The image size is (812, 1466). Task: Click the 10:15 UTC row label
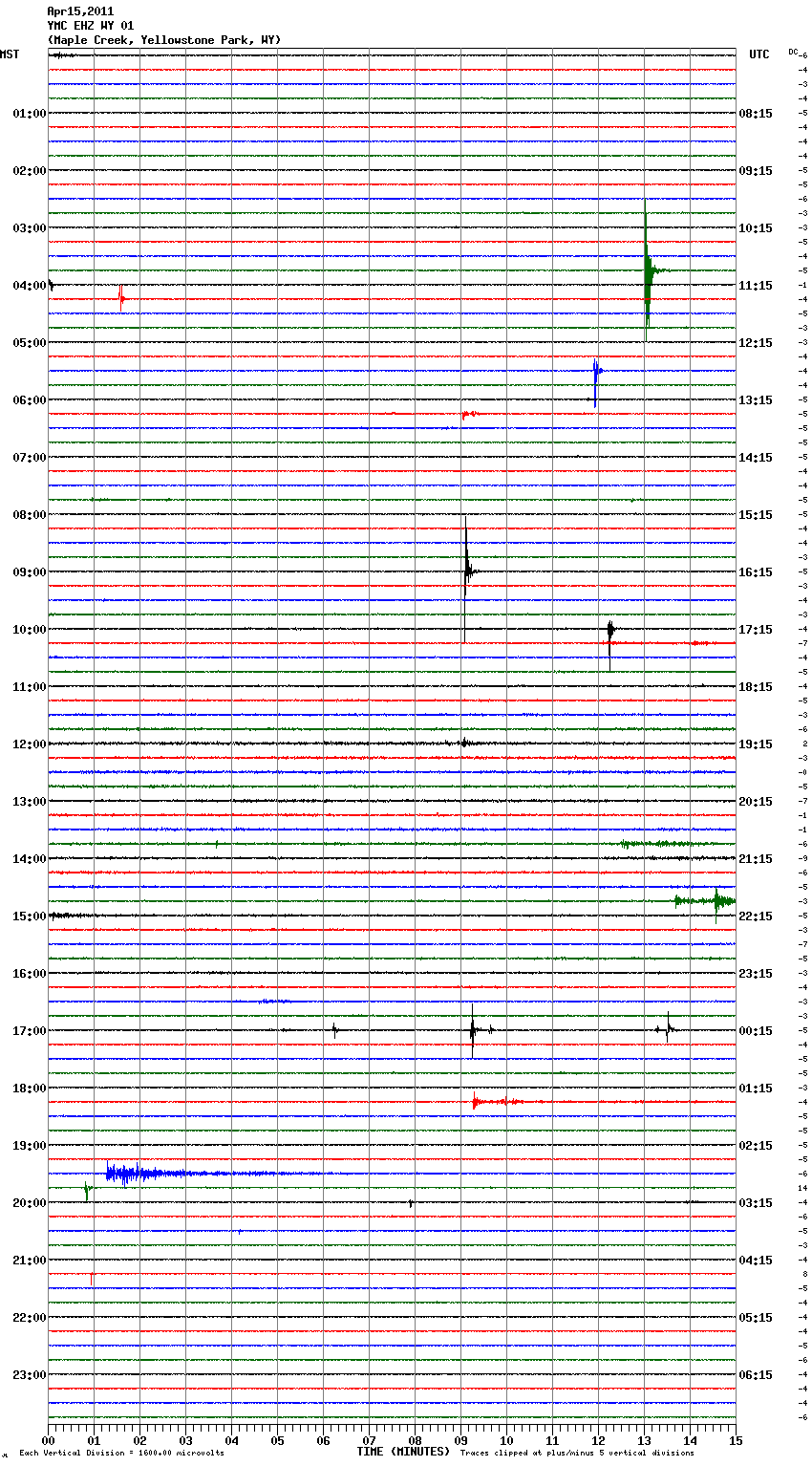756,228
